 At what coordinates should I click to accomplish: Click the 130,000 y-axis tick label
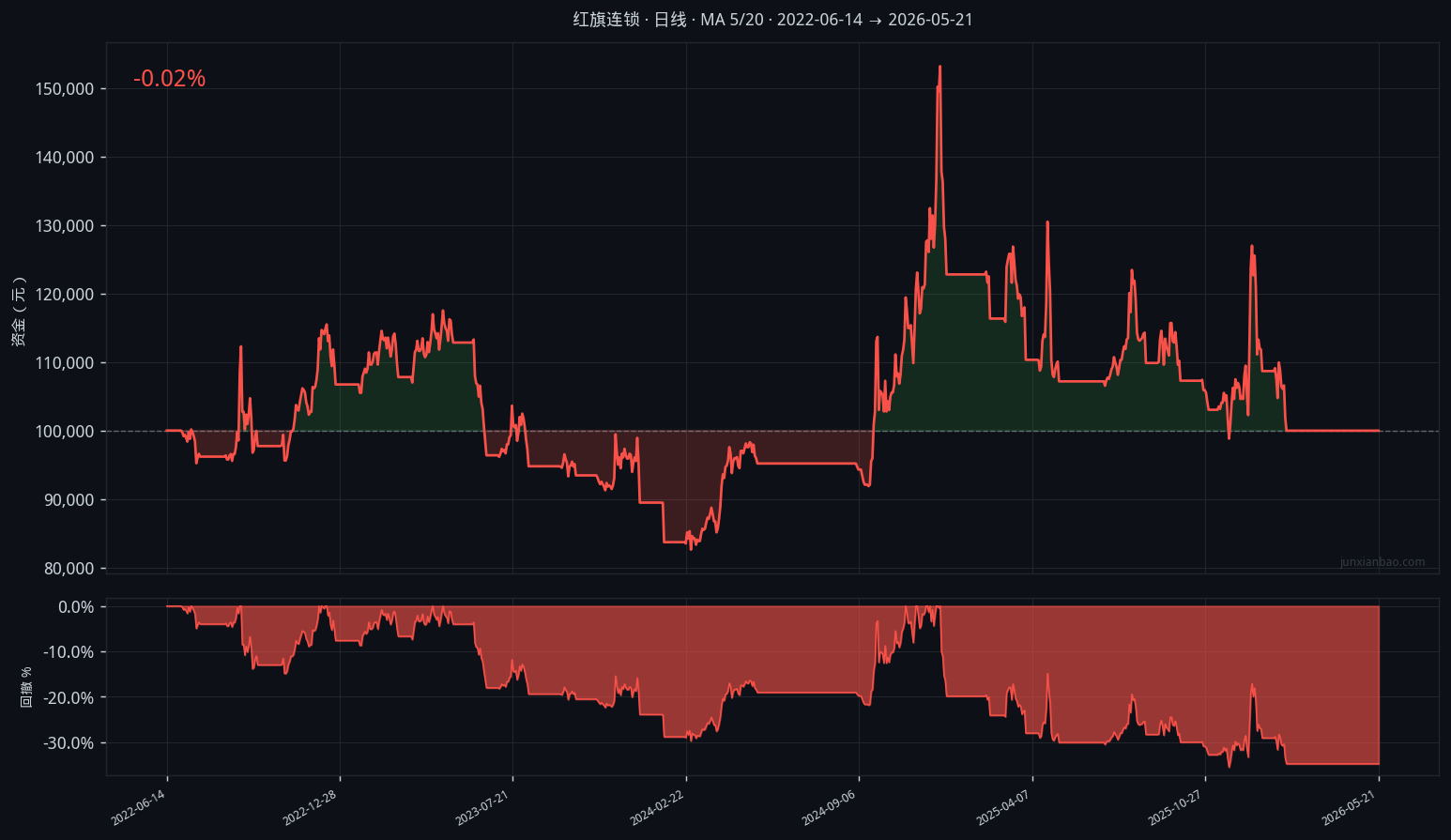point(65,226)
